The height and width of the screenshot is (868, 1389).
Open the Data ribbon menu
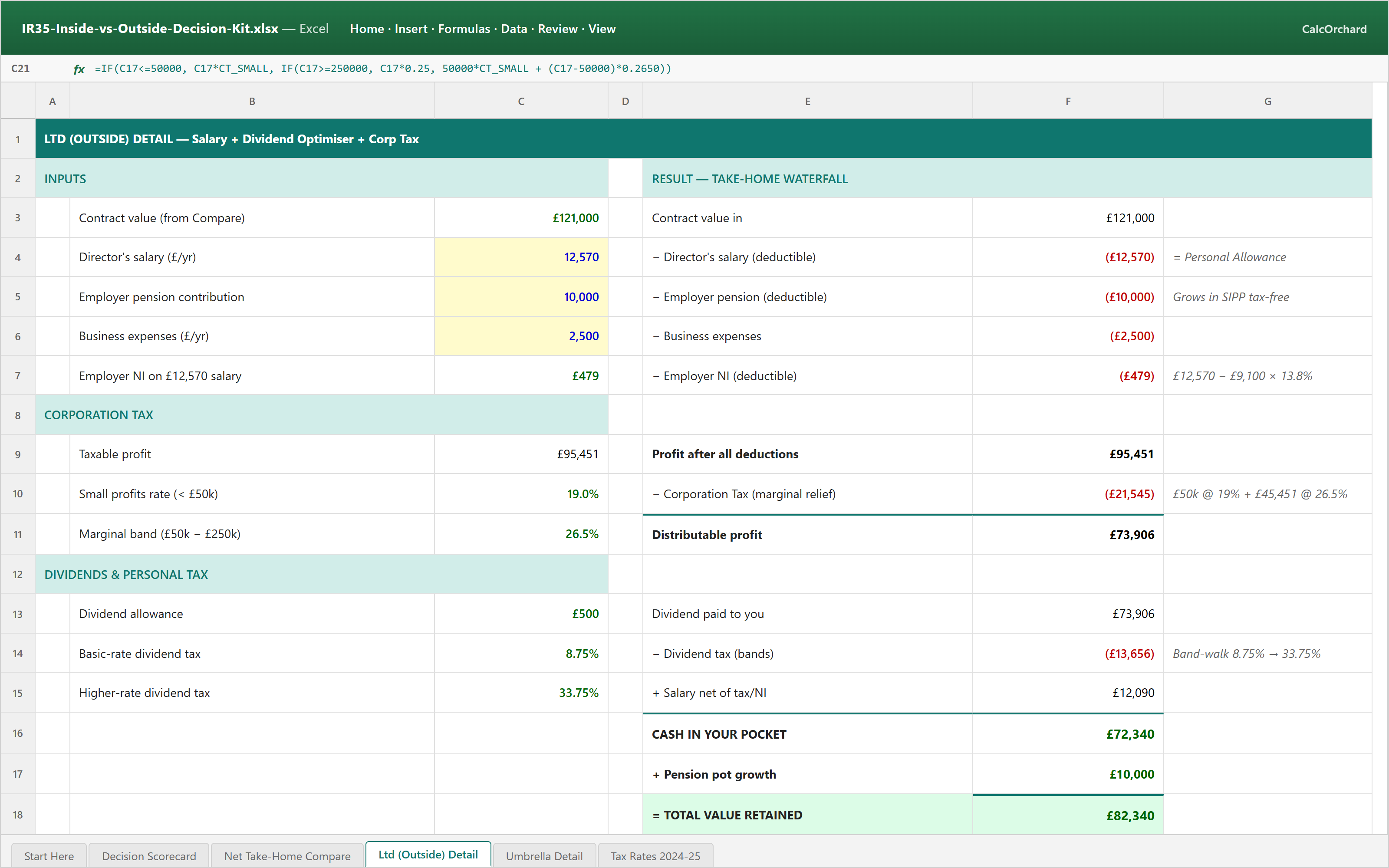pos(513,29)
